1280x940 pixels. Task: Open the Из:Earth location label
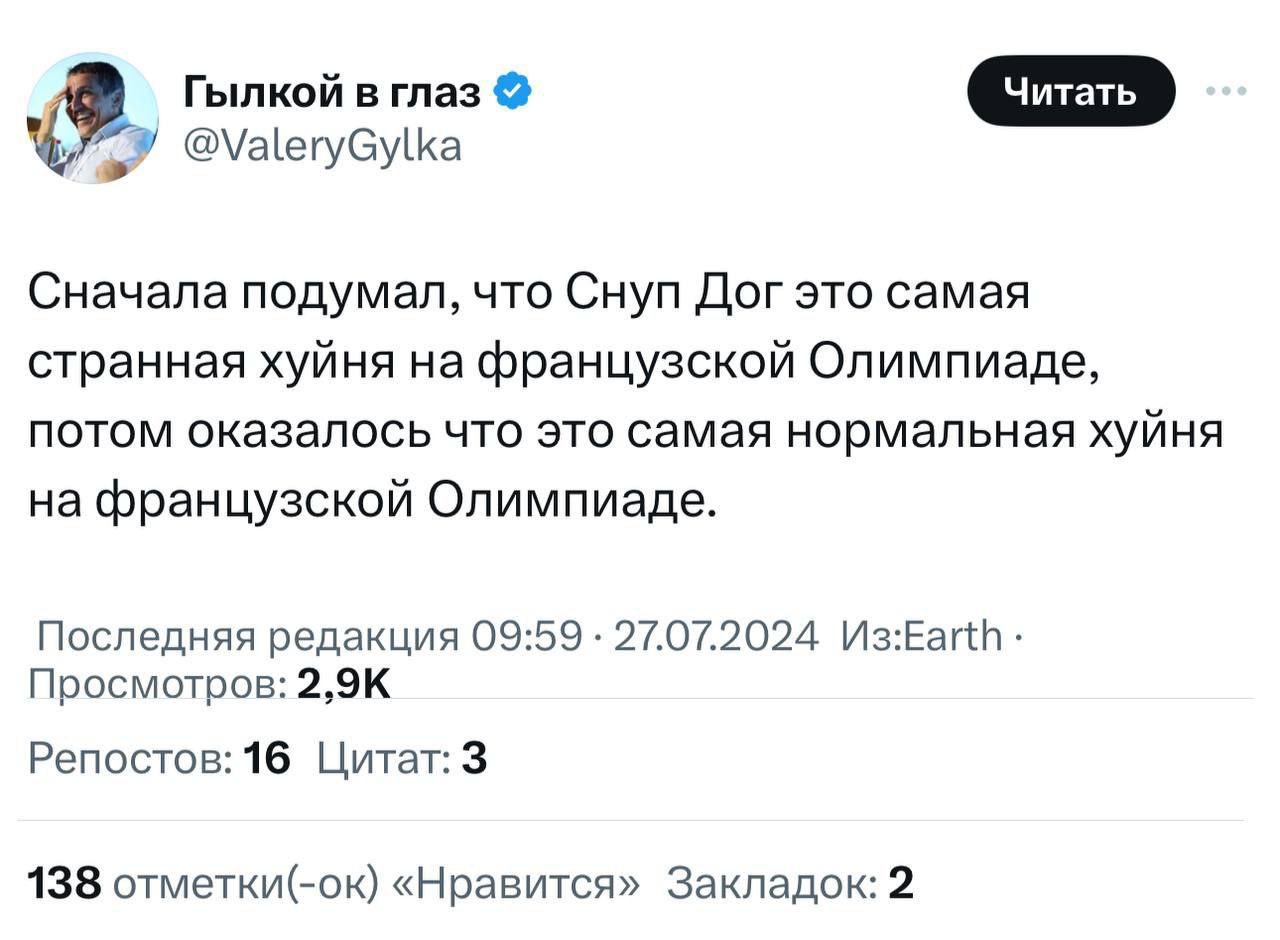921,635
